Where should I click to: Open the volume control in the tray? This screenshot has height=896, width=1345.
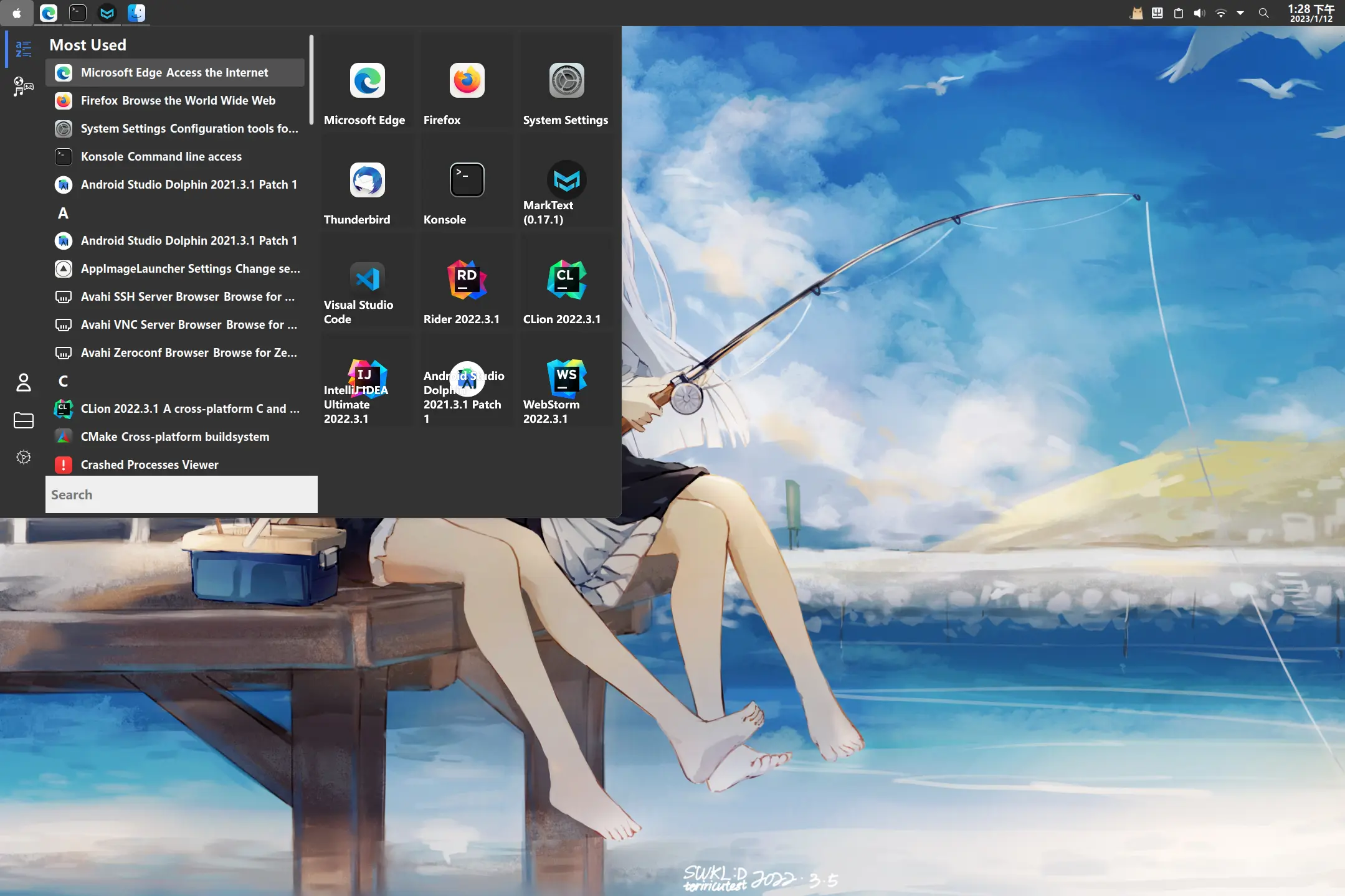click(1199, 13)
